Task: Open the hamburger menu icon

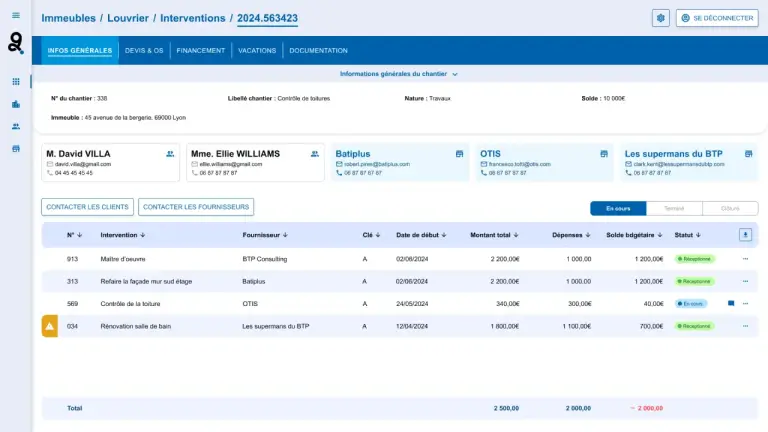Action: click(x=16, y=15)
